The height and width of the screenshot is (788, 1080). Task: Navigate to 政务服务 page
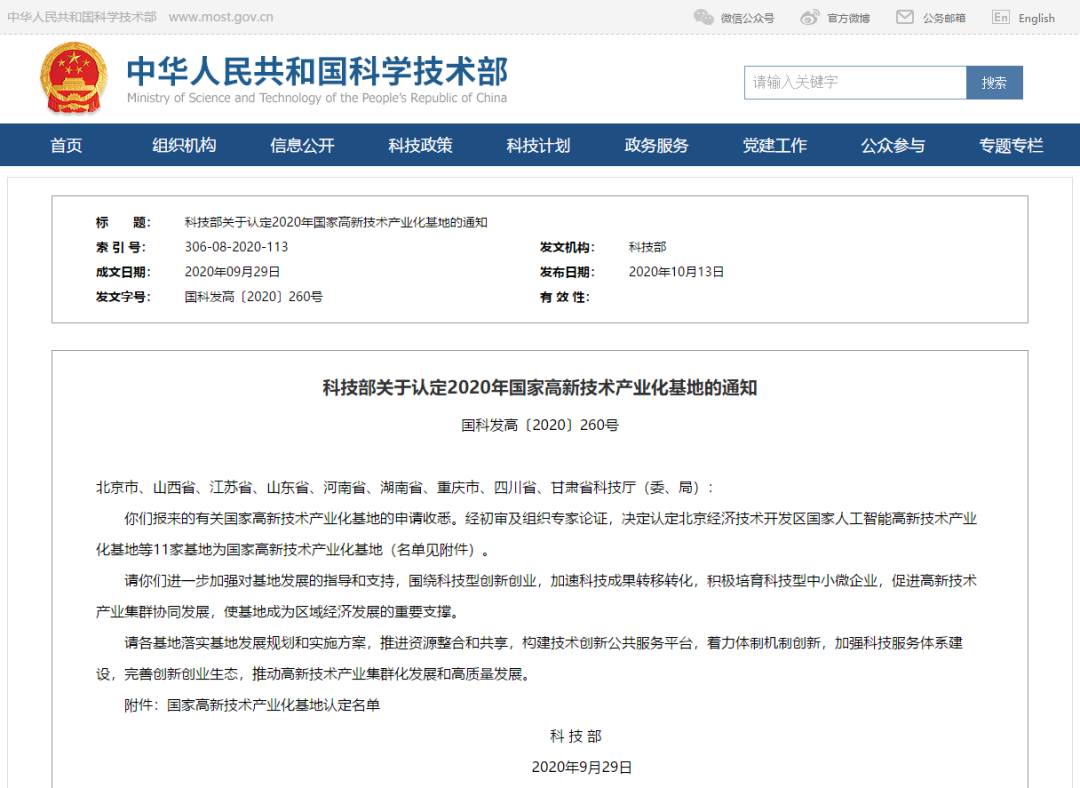pos(656,146)
